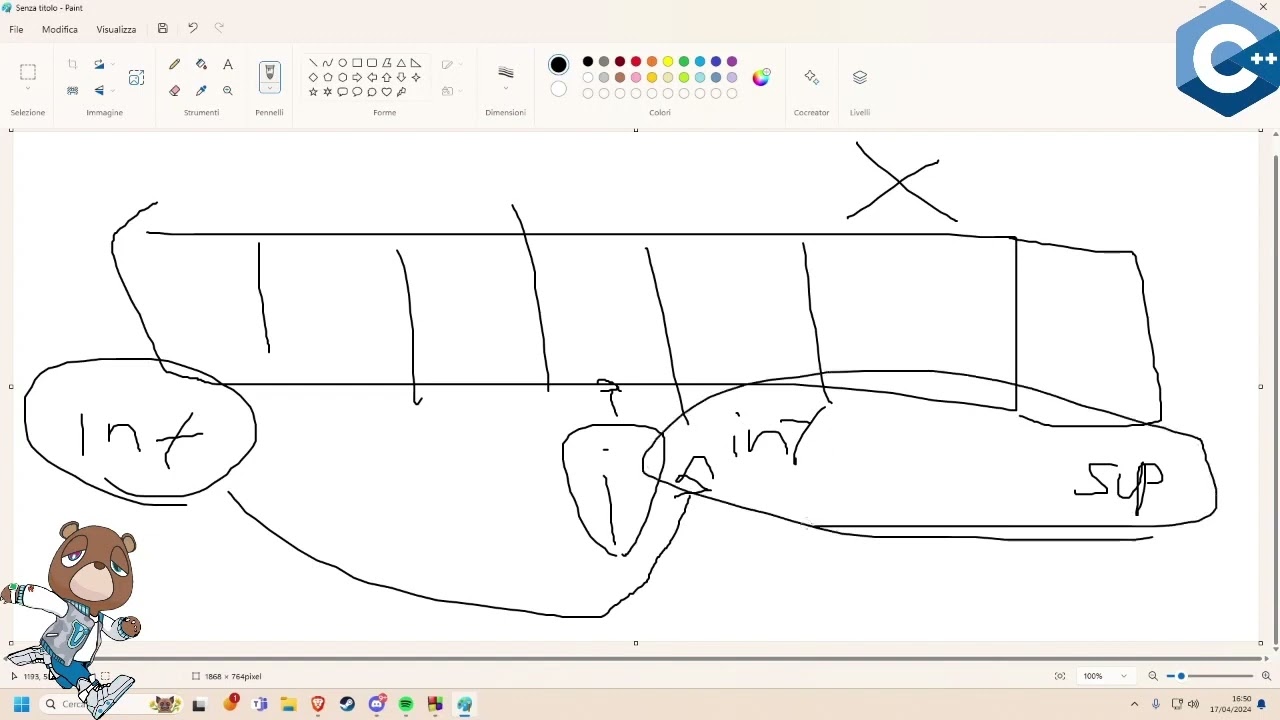Expand the Pennelli brushes dropdown

269,89
